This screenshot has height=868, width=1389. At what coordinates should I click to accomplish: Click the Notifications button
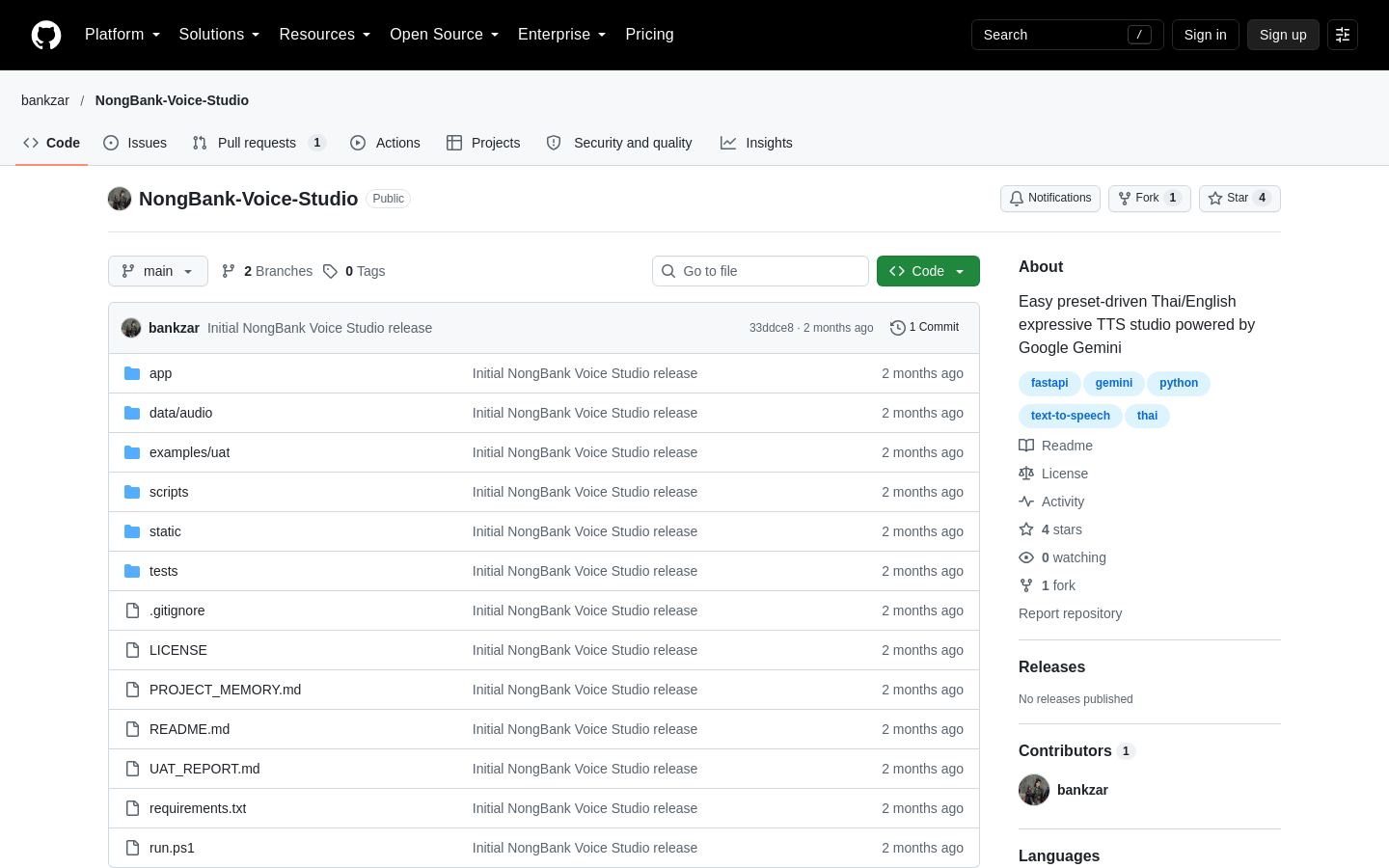click(x=1050, y=199)
